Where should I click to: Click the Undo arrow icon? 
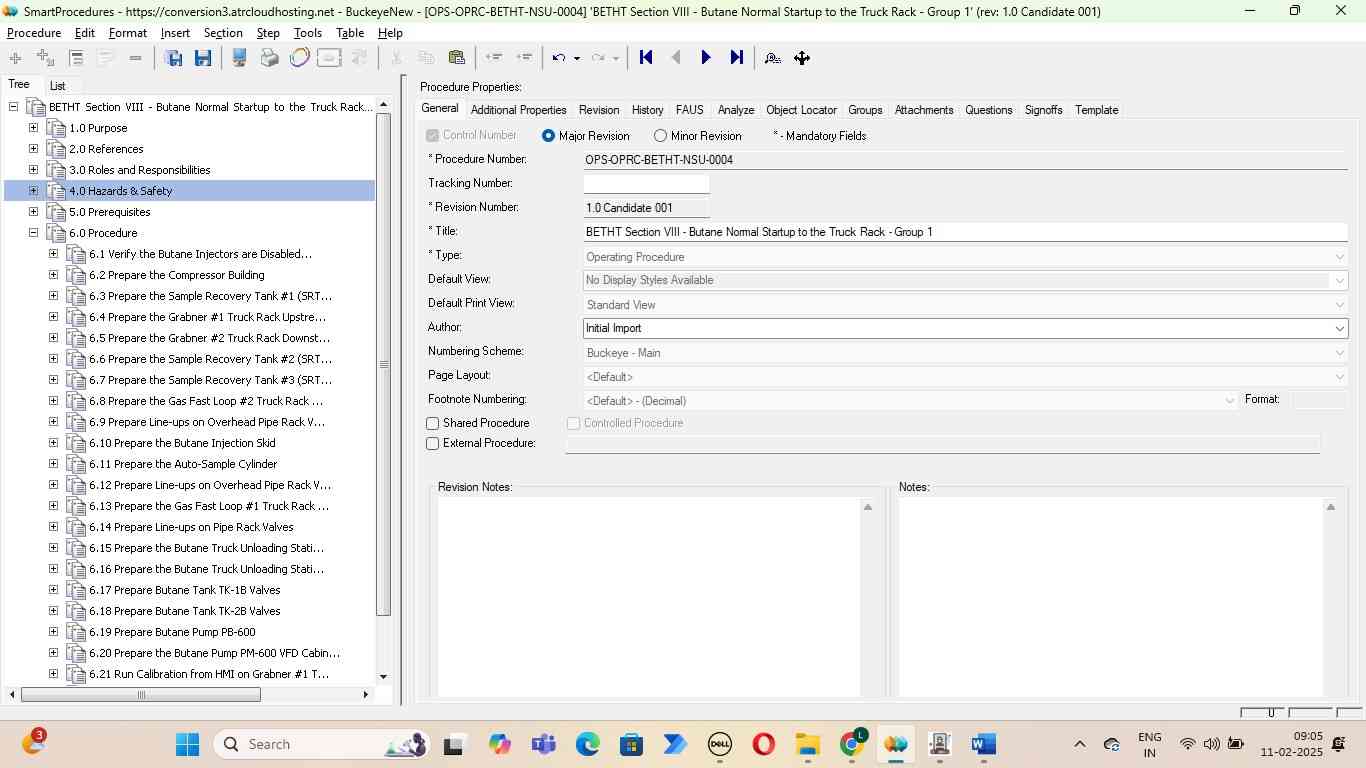tap(560, 58)
